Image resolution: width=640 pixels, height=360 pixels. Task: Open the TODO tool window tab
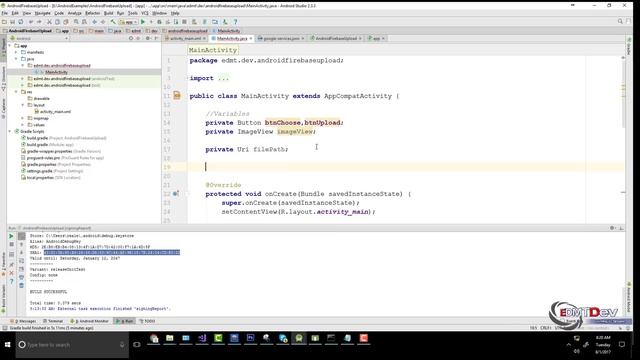147,321
